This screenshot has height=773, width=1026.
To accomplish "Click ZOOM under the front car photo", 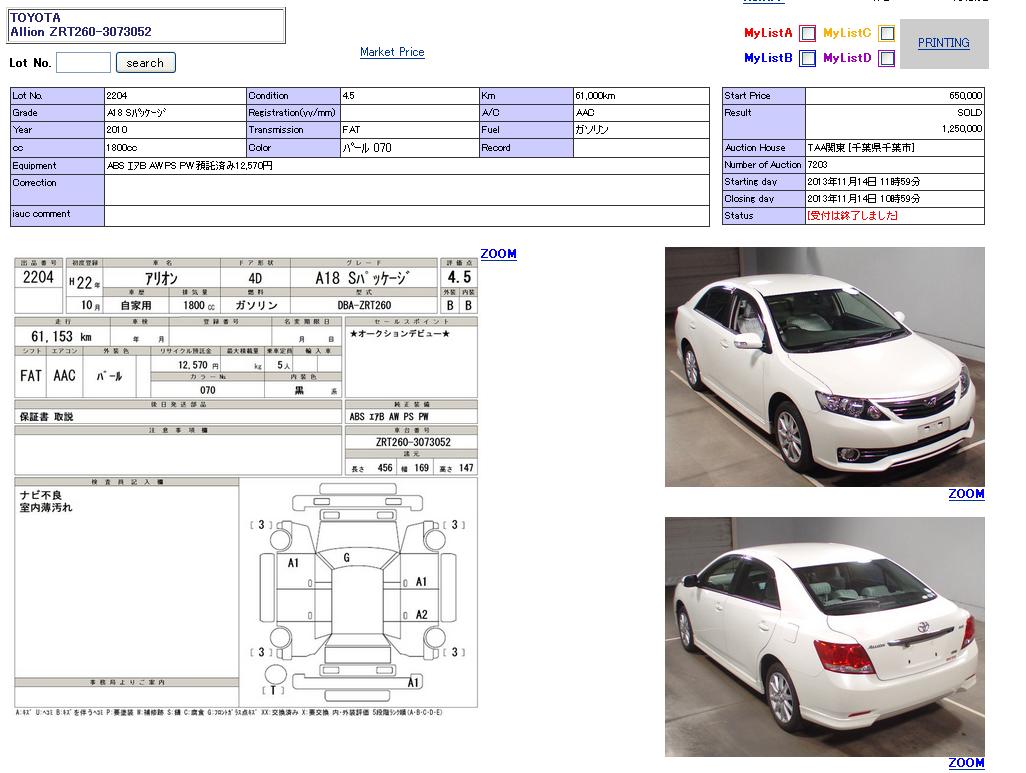I will 966,494.
